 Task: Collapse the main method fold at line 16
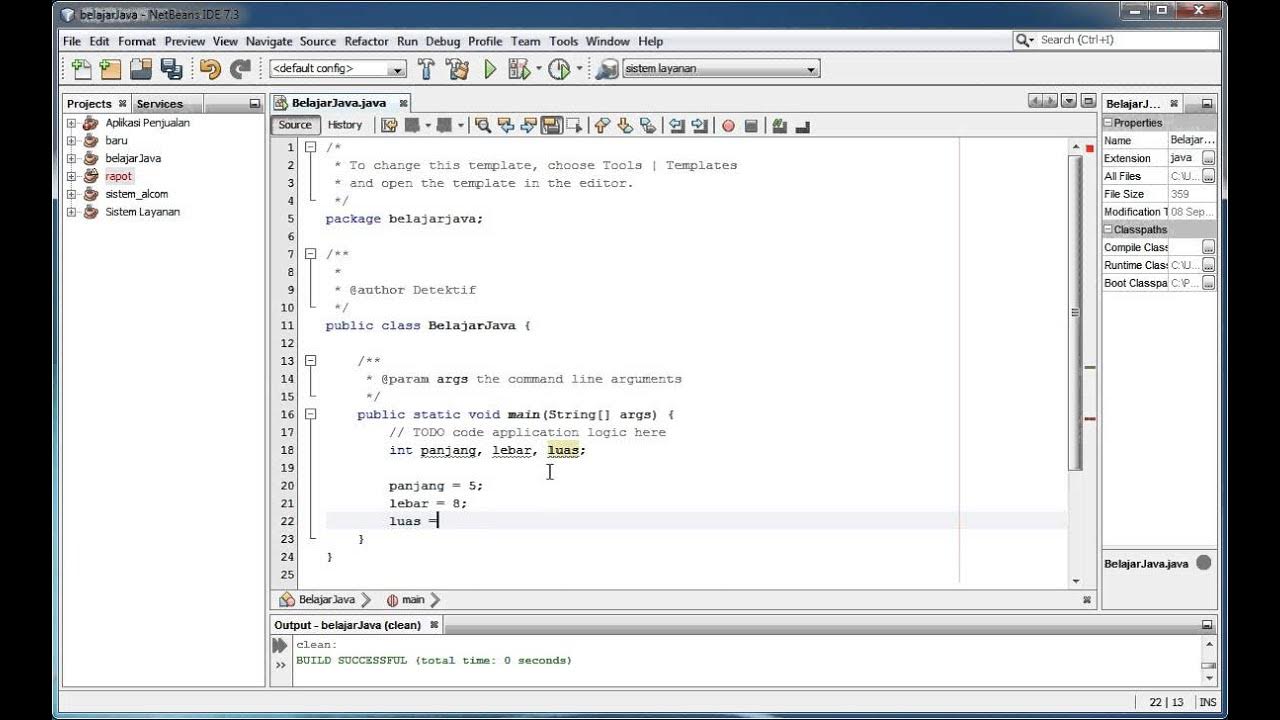point(311,414)
